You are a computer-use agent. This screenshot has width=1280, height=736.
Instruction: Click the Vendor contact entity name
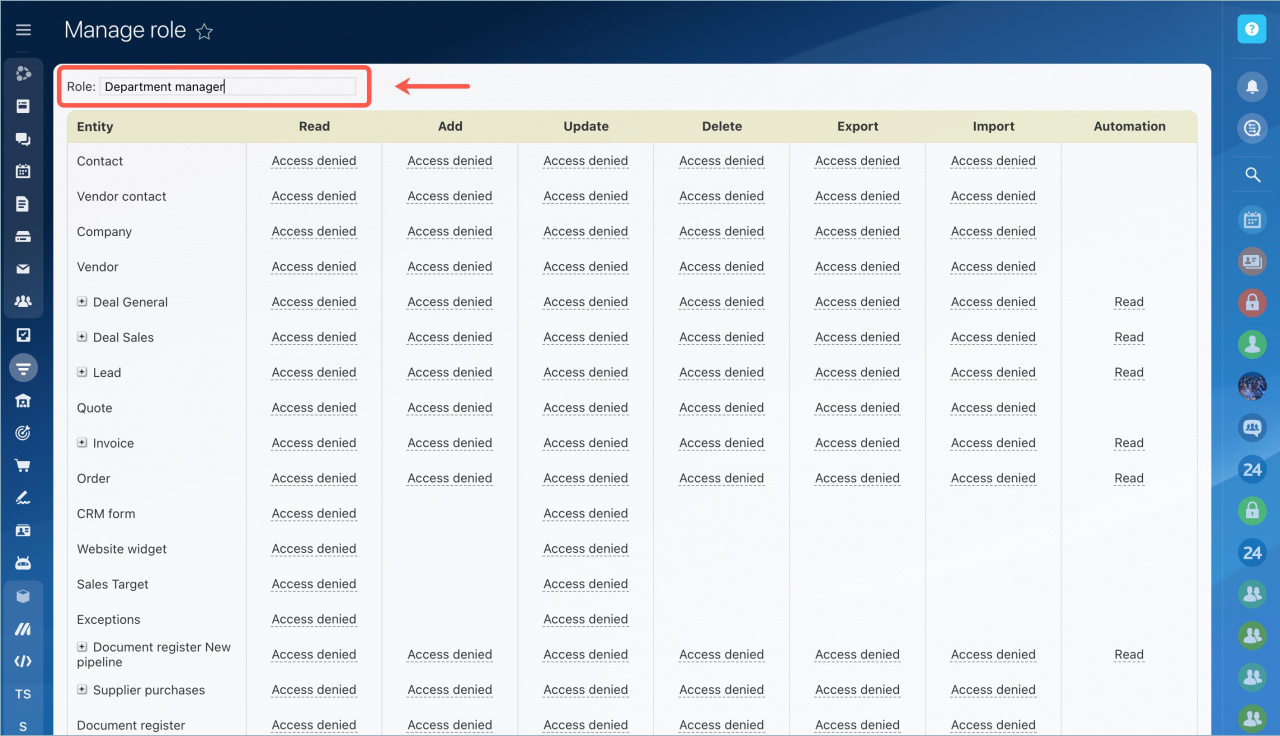click(x=122, y=196)
